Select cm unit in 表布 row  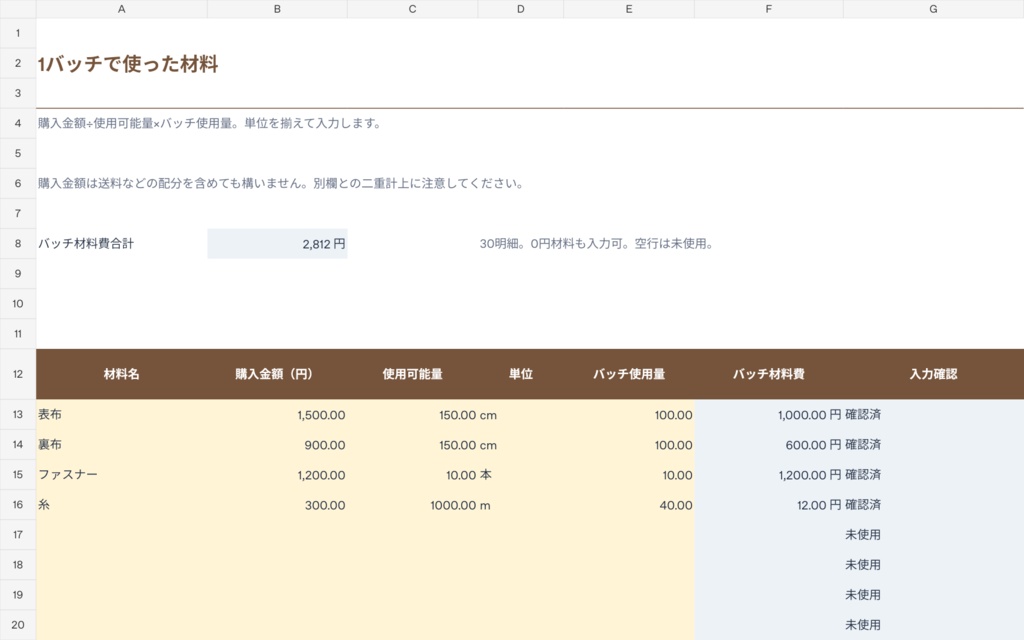(x=520, y=415)
